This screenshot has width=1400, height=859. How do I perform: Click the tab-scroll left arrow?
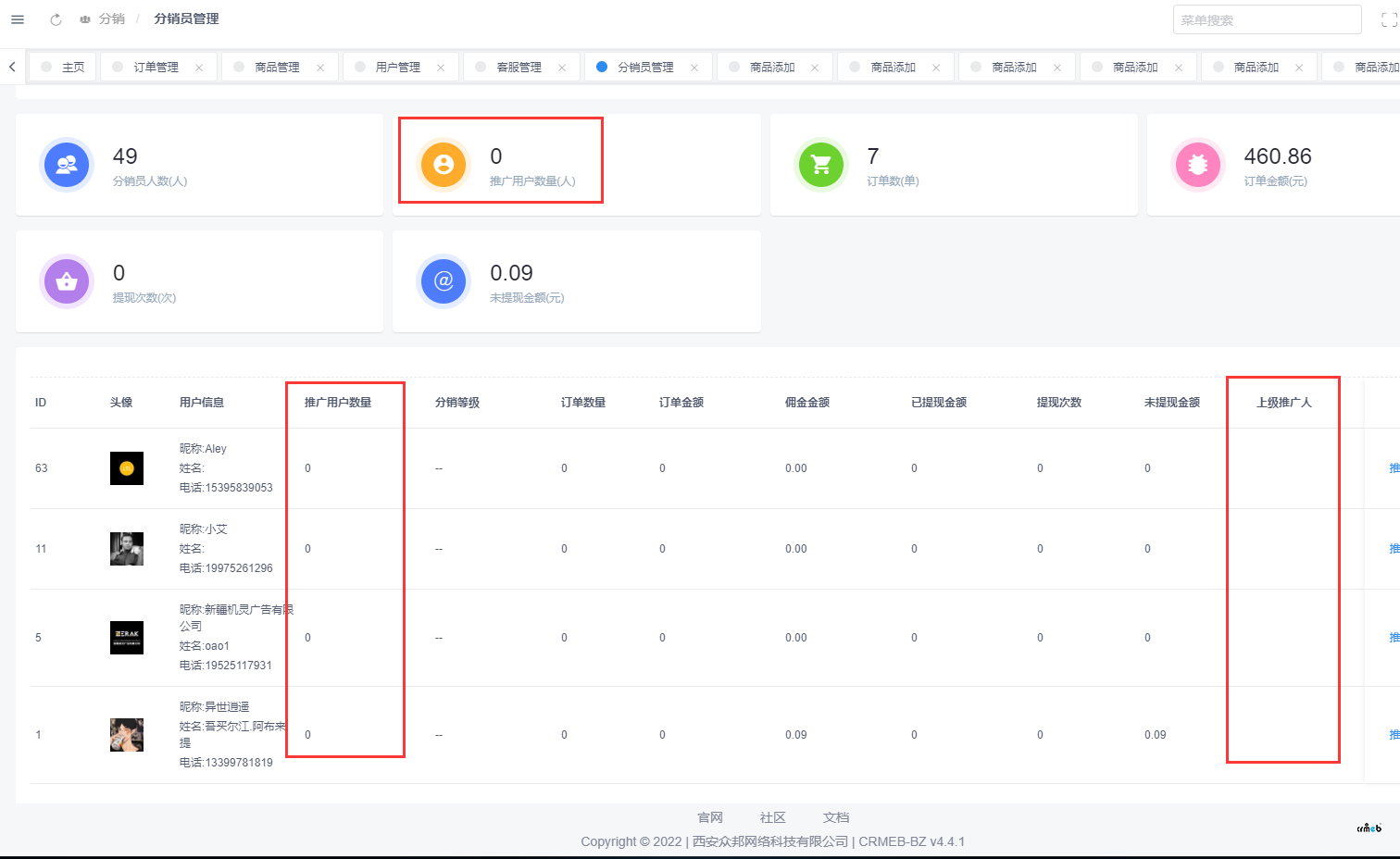[12, 67]
